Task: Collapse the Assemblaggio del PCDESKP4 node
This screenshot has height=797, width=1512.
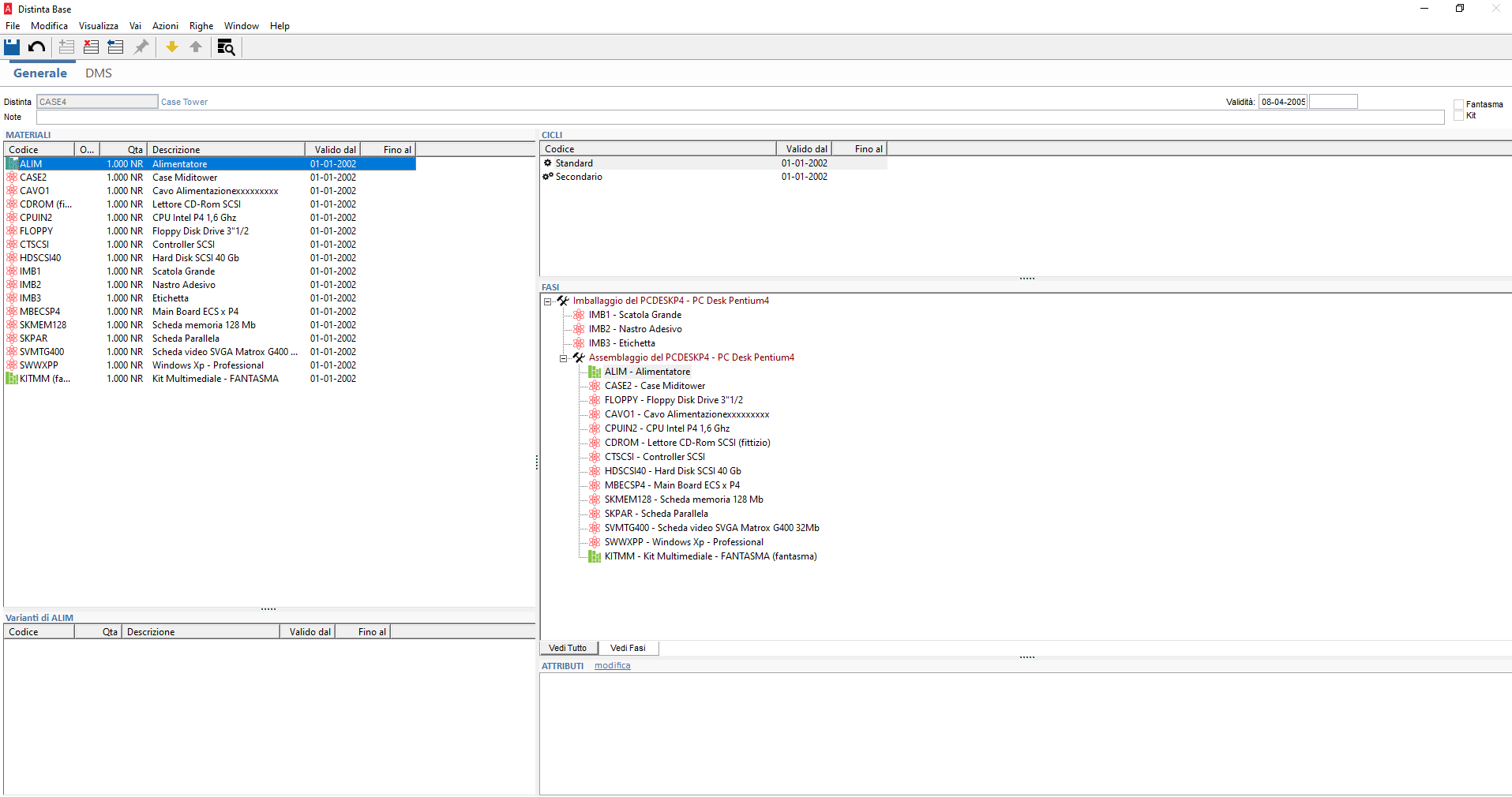Action: click(563, 358)
